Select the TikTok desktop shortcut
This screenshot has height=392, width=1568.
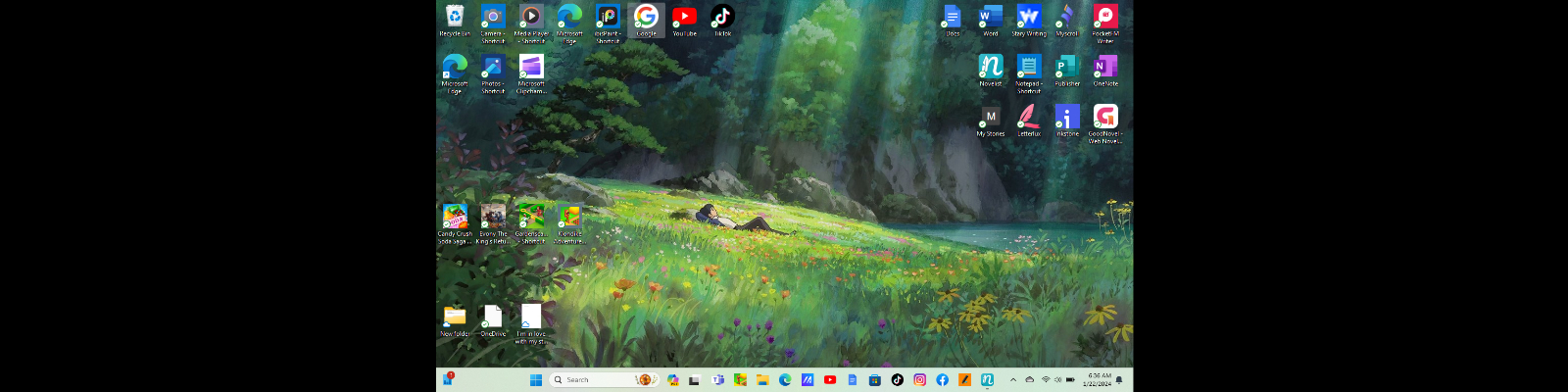[722, 22]
